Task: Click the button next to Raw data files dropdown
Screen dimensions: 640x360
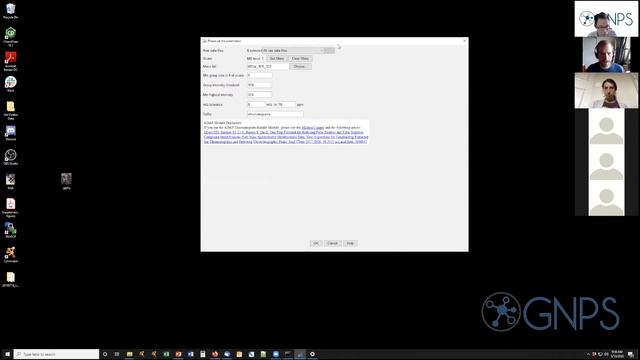Action: point(330,50)
